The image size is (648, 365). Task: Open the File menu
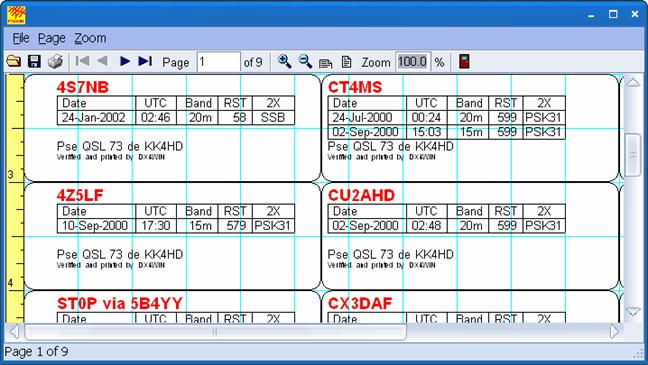21,38
